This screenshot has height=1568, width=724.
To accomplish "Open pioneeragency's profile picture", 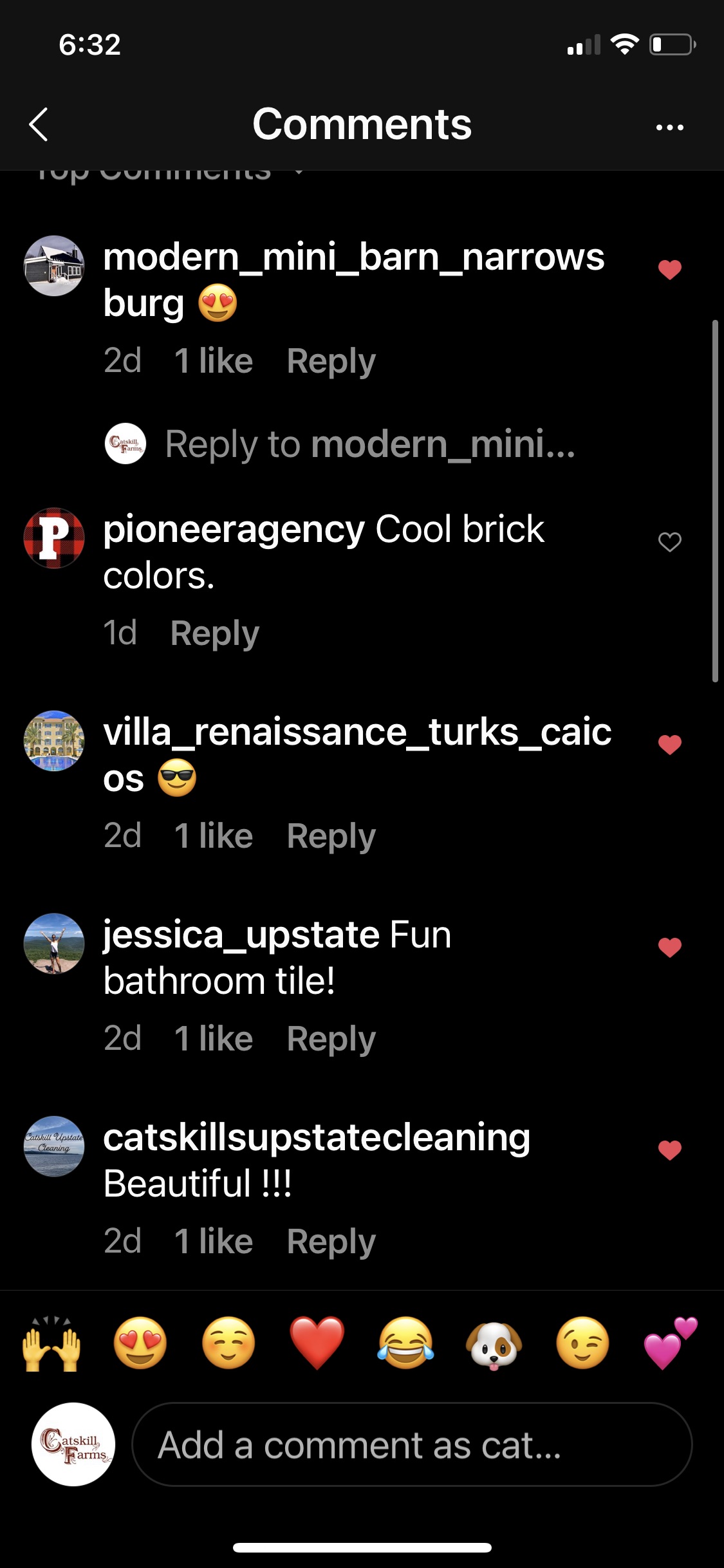I will (54, 538).
